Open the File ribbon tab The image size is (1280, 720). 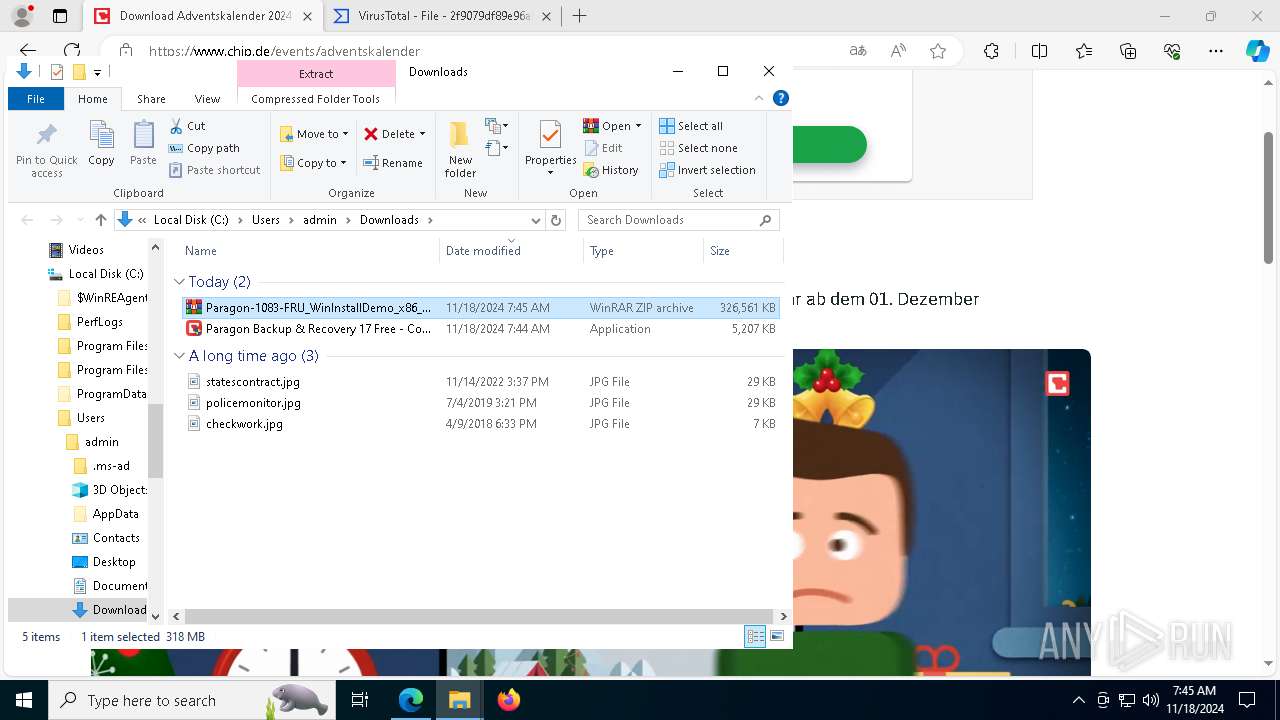pyautogui.click(x=36, y=99)
